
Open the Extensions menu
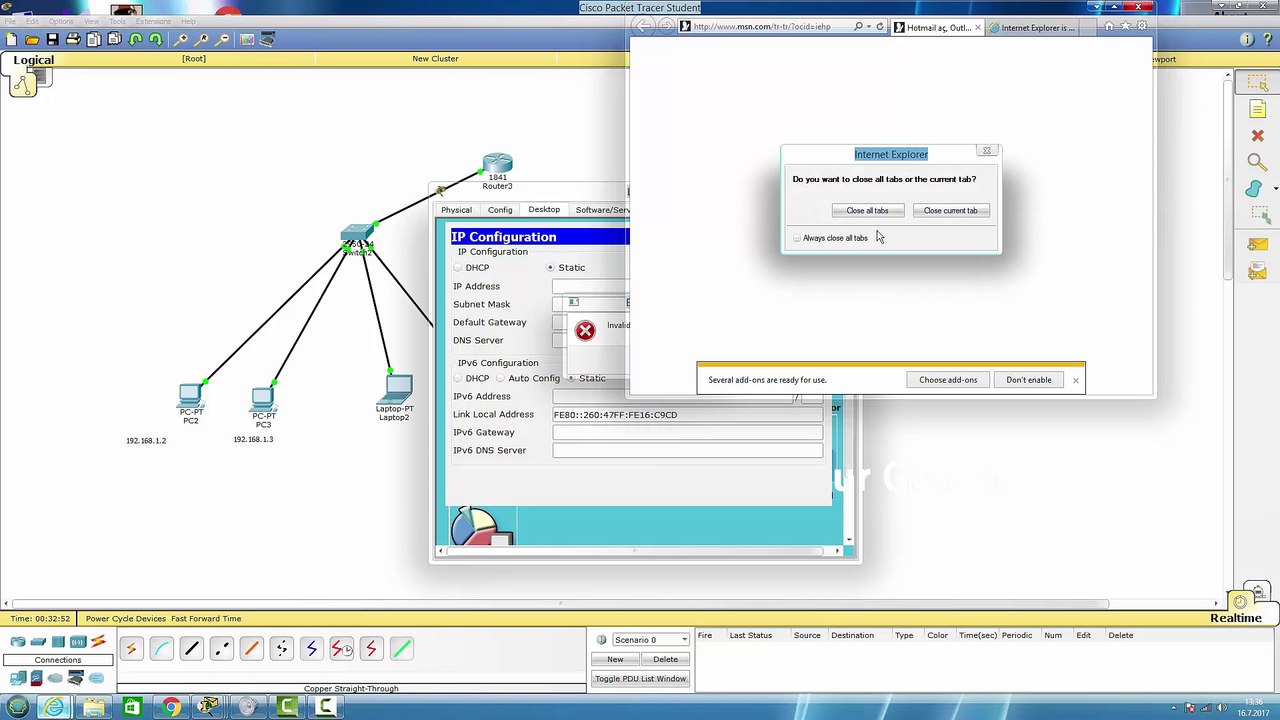point(153,21)
